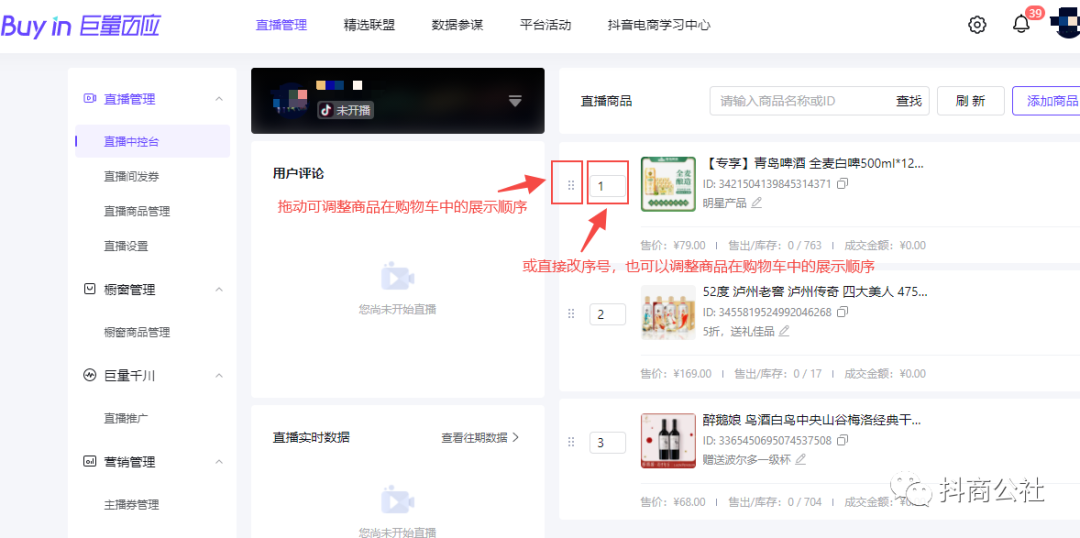This screenshot has height=538, width=1080.
Task: Collapse the 巨量千川 sidebar section
Action: pos(219,375)
